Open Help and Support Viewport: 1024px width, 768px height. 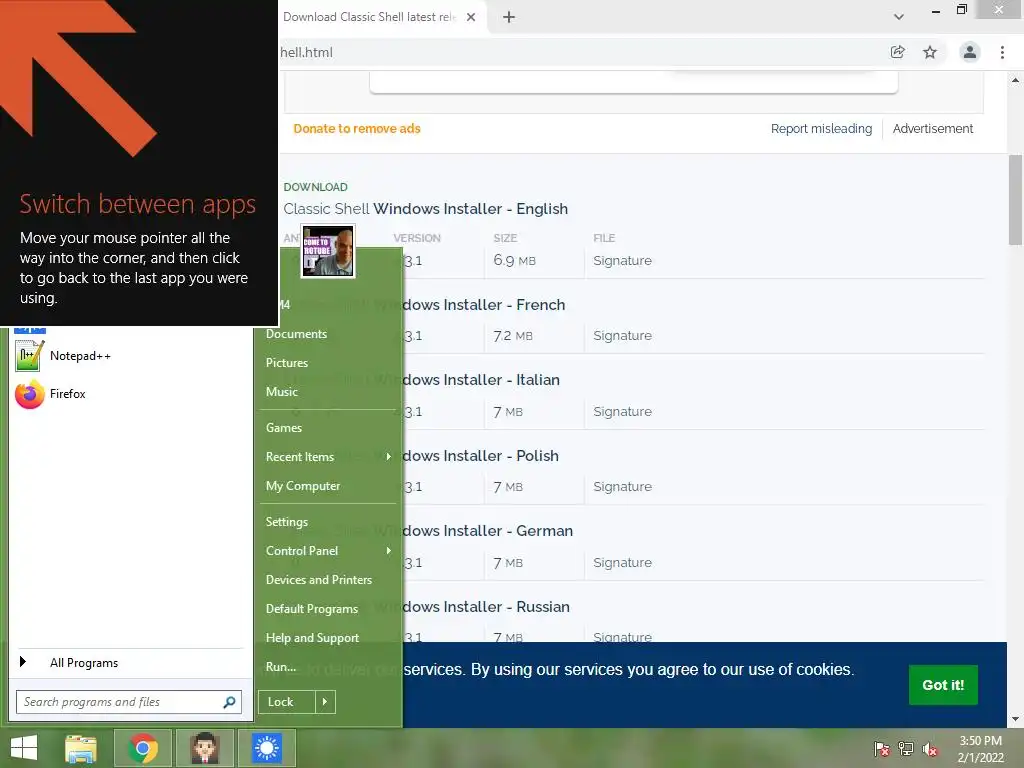coord(312,638)
